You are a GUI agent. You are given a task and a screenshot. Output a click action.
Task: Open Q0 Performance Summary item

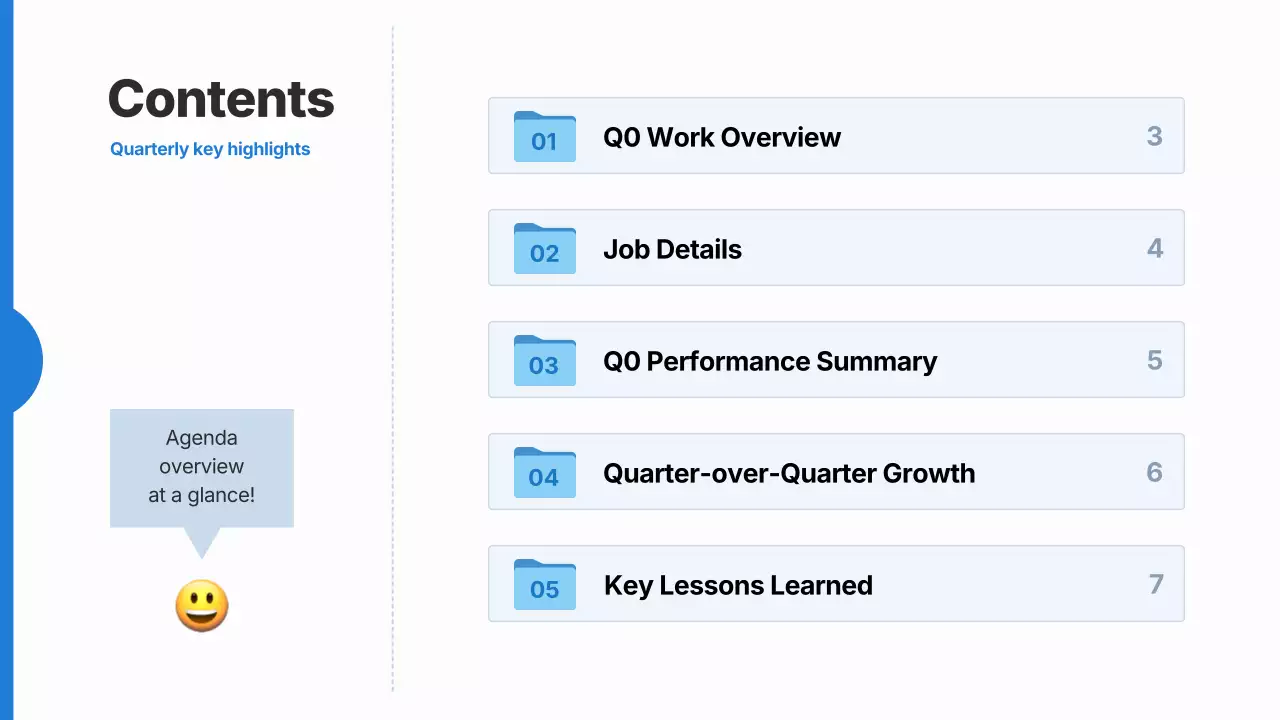770,361
